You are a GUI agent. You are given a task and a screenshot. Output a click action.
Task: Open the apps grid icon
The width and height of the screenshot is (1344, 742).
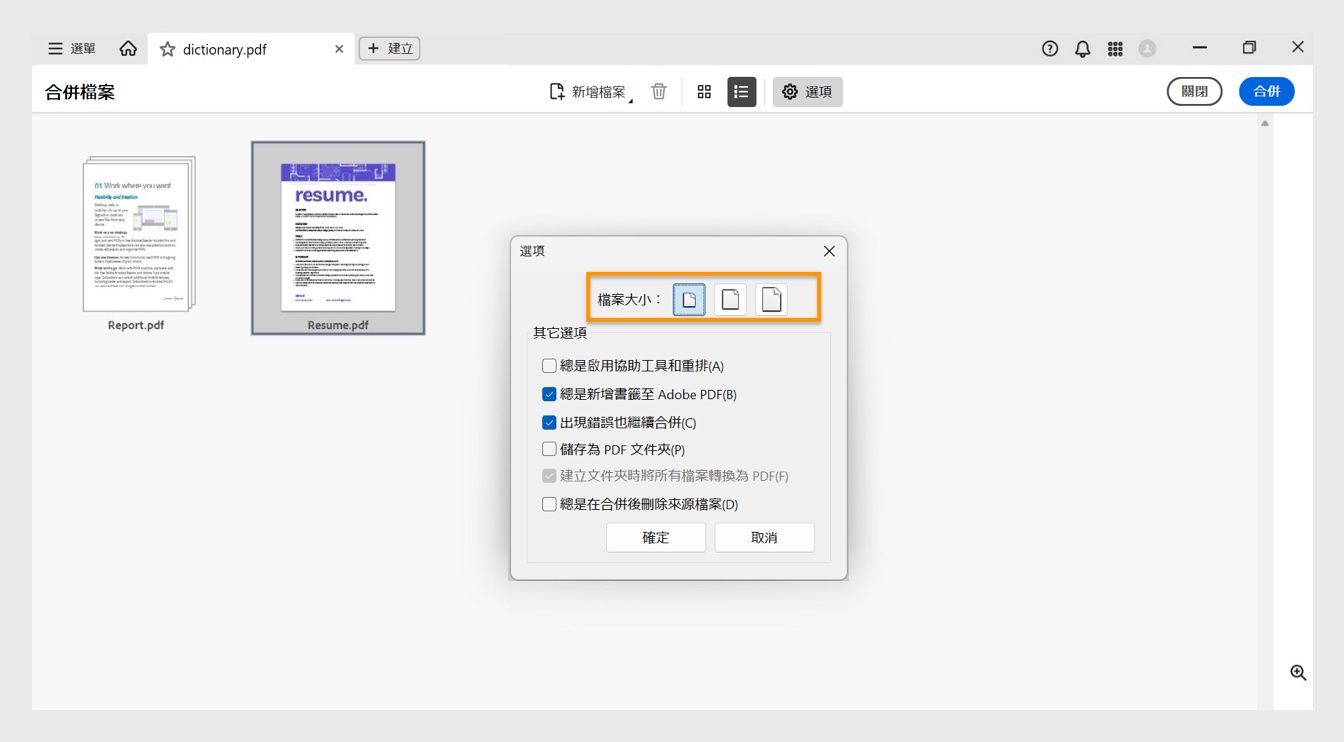(x=1115, y=48)
